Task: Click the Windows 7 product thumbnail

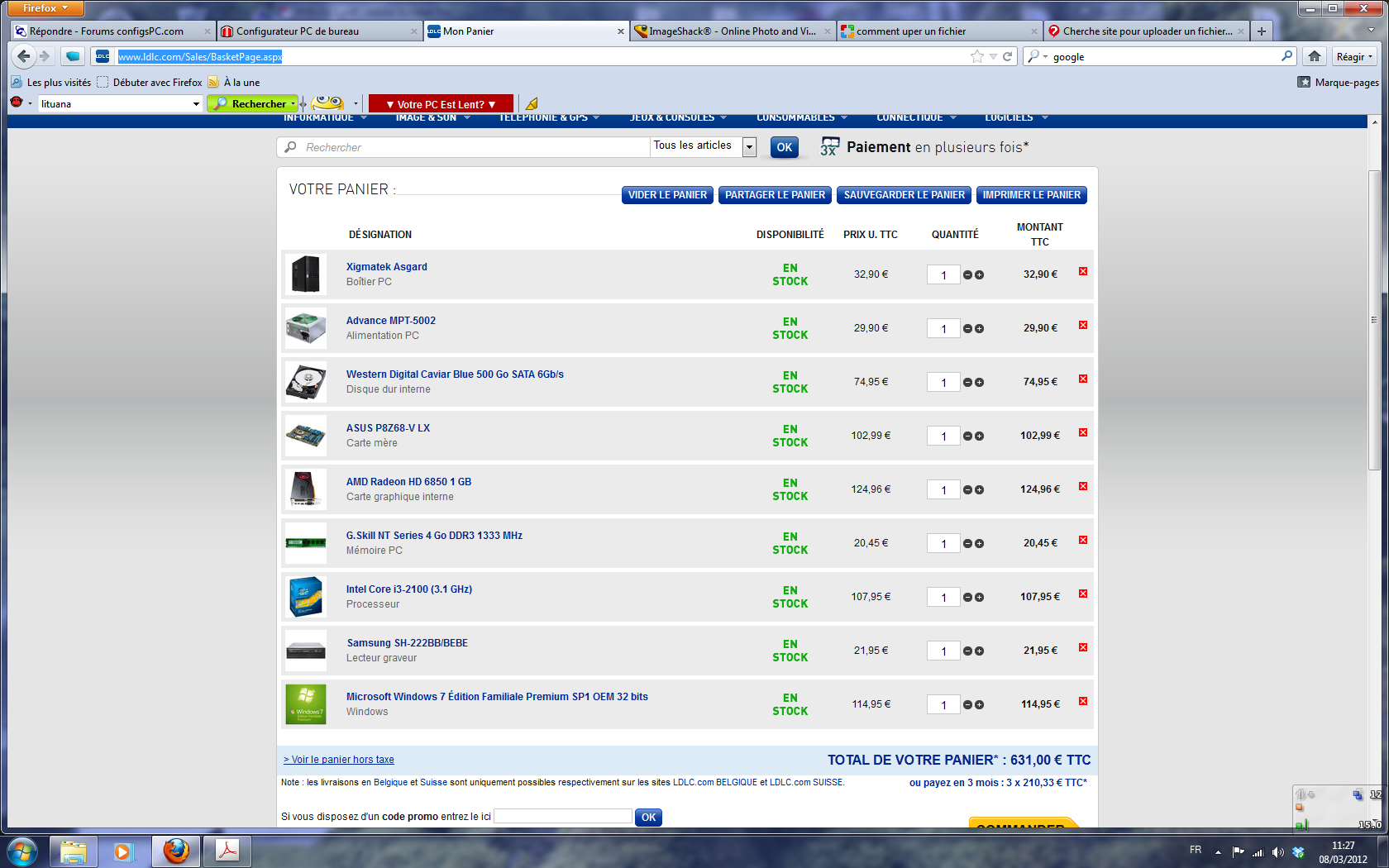Action: point(306,704)
